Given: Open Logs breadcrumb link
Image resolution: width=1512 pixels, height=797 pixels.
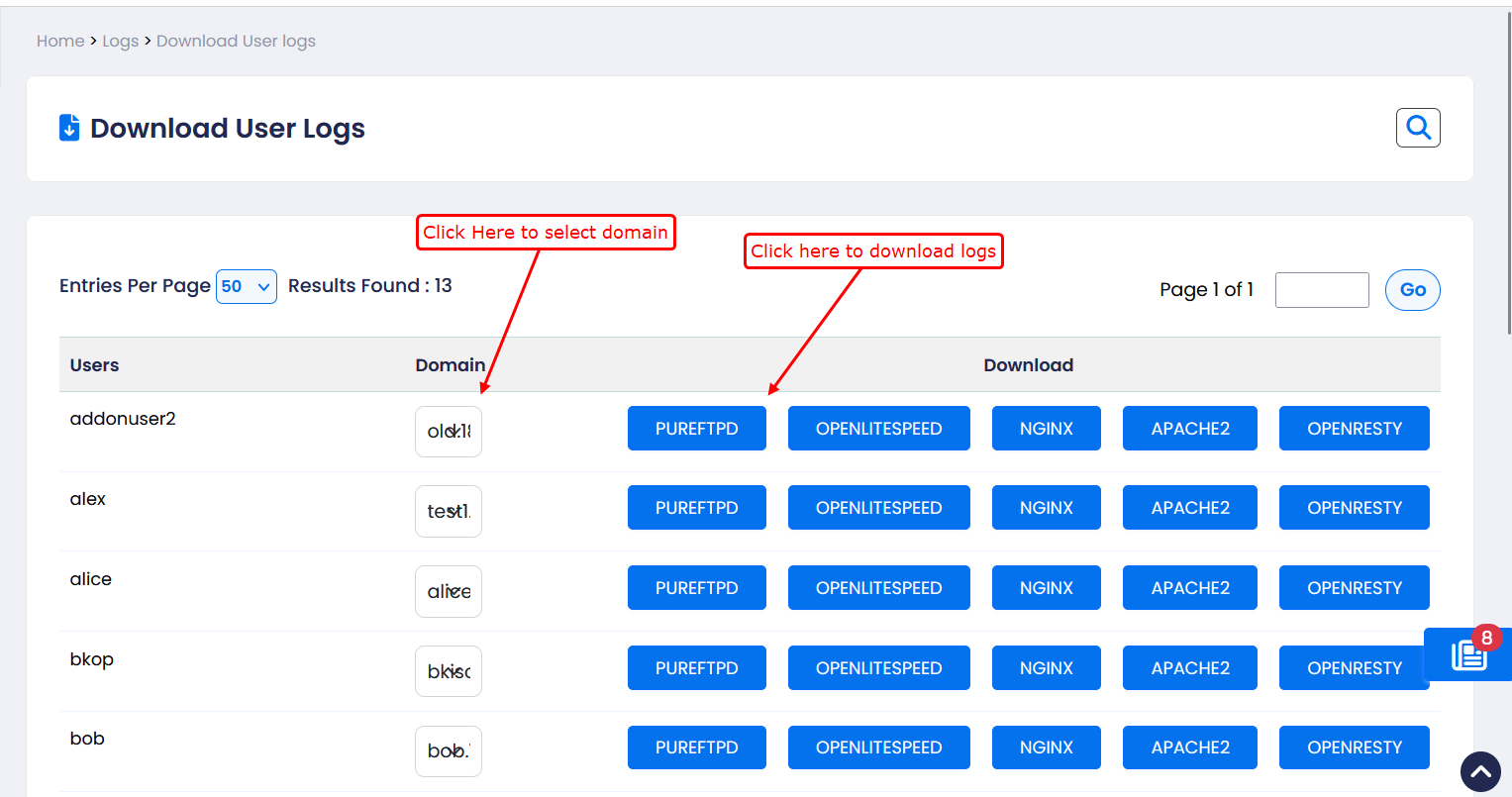Looking at the screenshot, I should coord(121,41).
